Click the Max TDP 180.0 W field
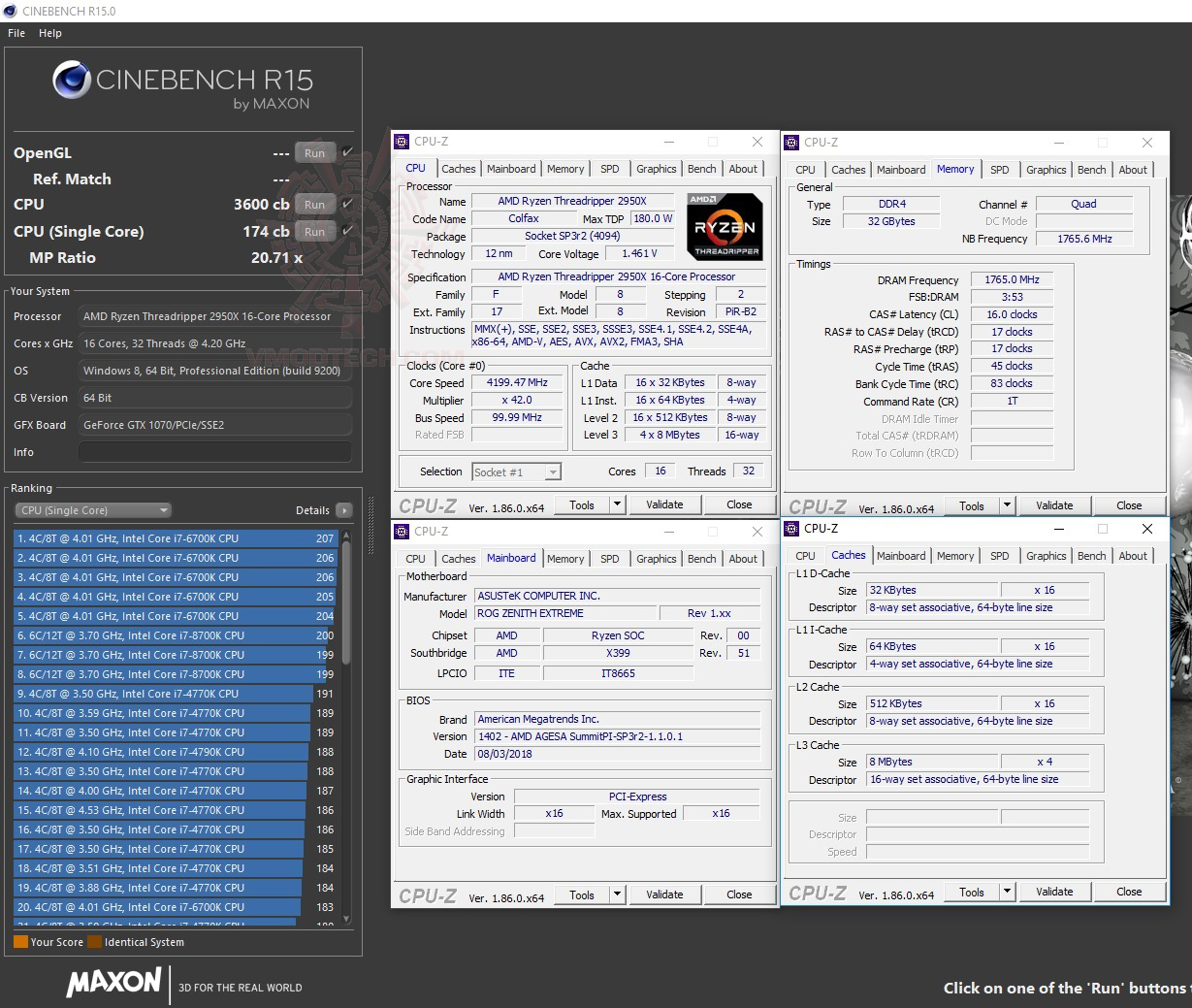This screenshot has height=1008, width=1192. (x=653, y=218)
